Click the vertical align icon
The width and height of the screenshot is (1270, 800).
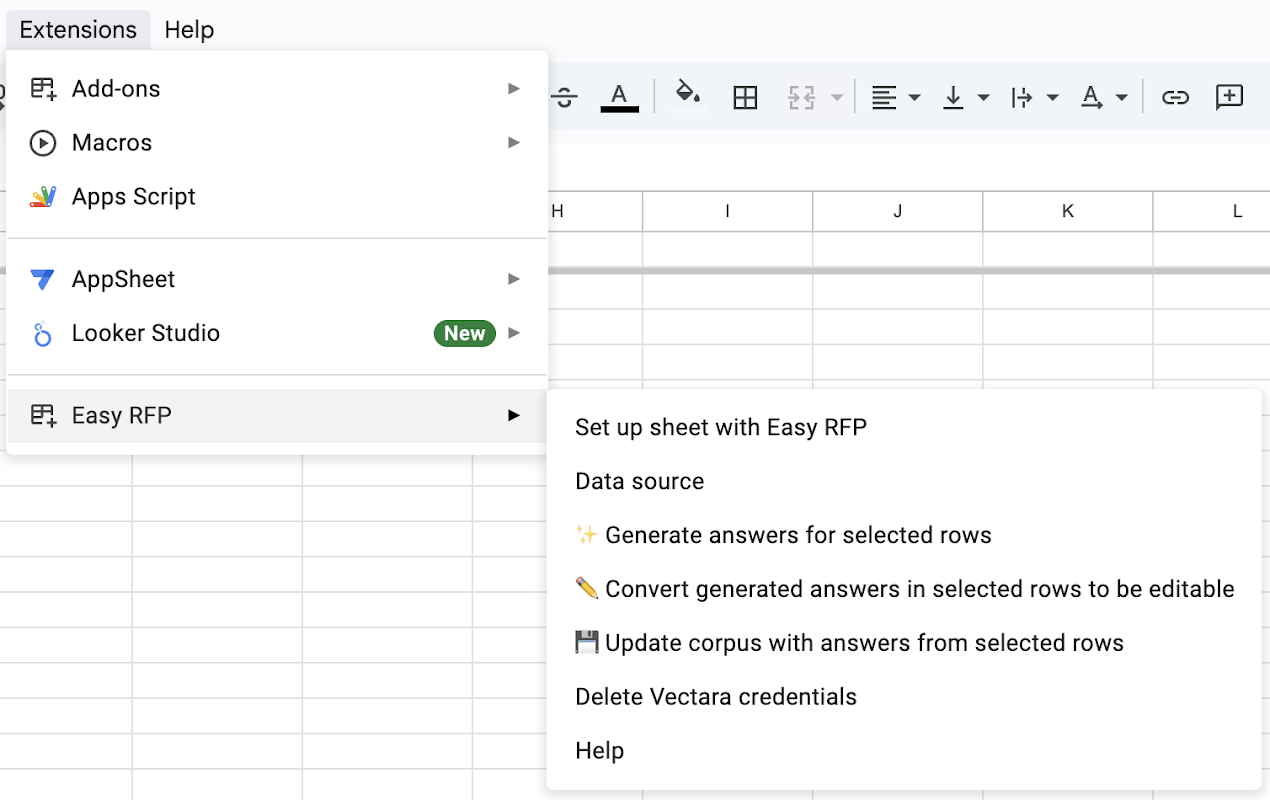point(953,97)
